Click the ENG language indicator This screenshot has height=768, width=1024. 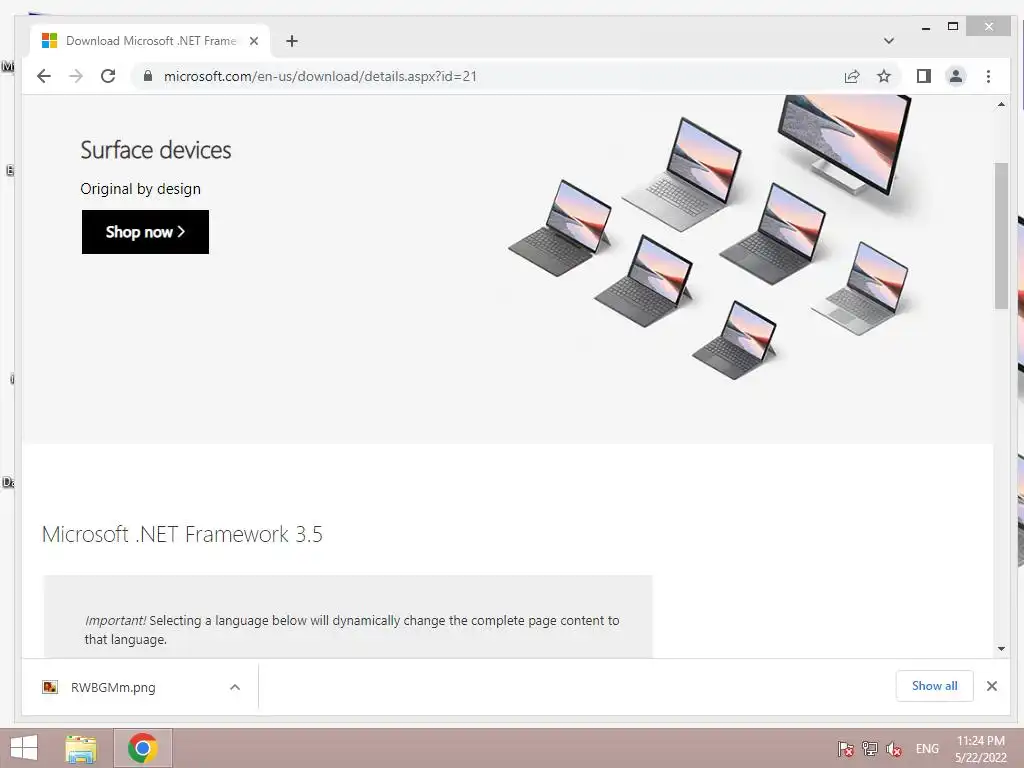927,748
